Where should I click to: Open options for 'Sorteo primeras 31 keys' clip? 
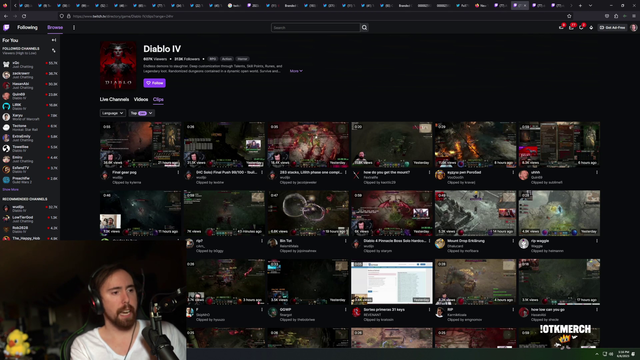pyautogui.click(x=429, y=310)
